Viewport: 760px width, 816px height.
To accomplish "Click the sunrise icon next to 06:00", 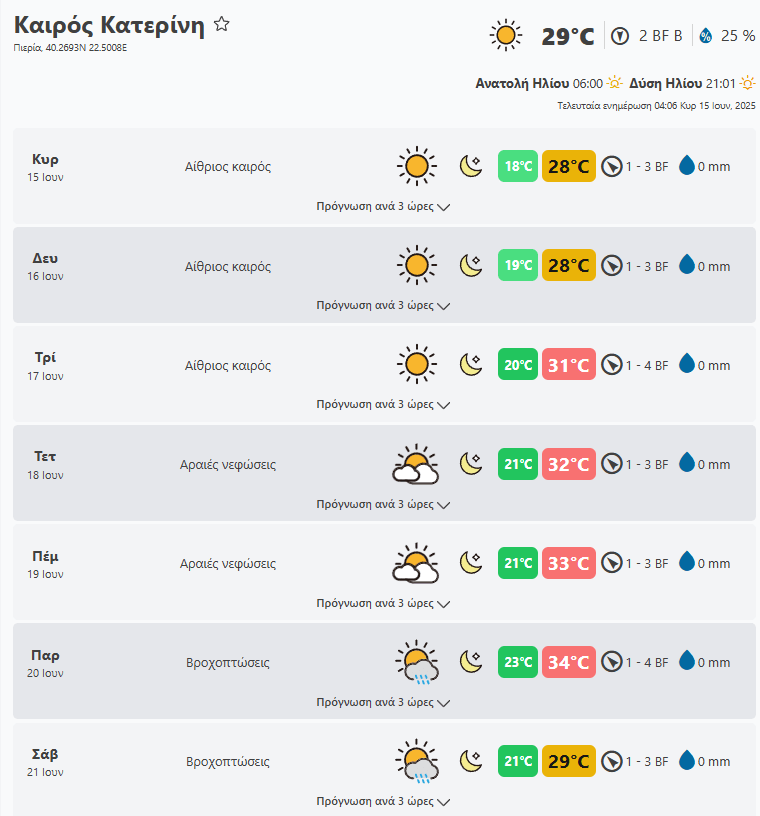I will tap(614, 83).
